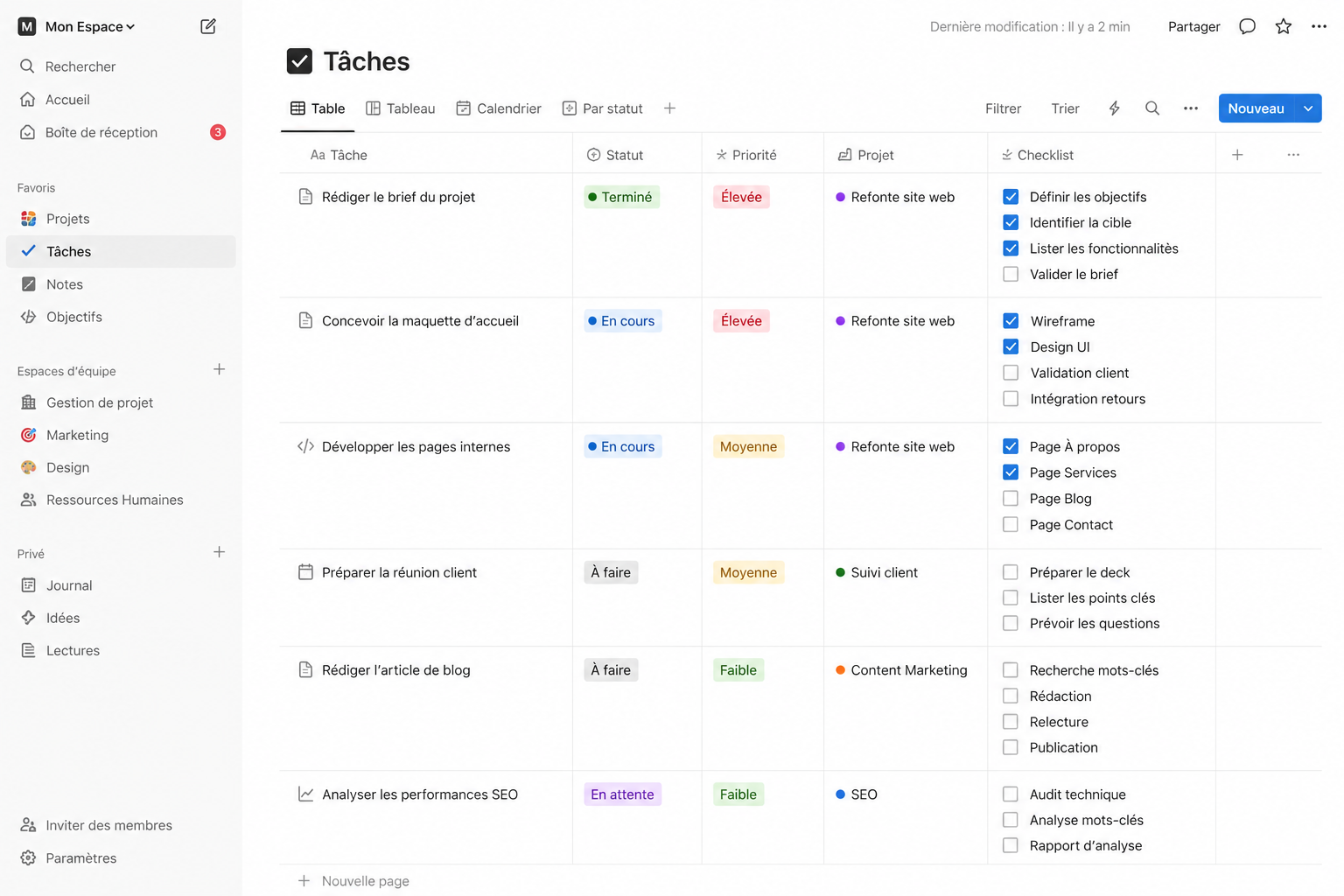Open the Filtrer option
Image resolution: width=1344 pixels, height=896 pixels.
1003,108
